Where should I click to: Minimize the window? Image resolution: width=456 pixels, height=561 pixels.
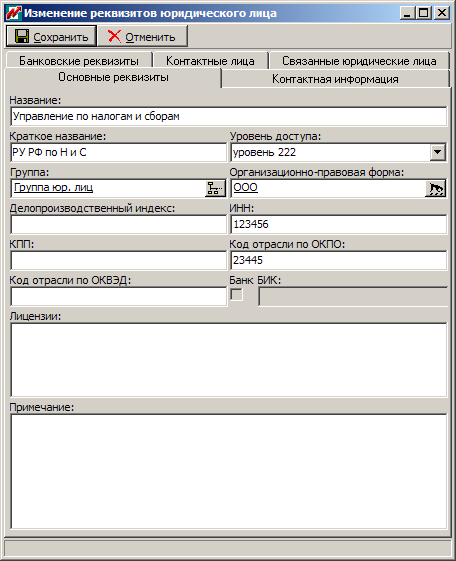coord(407,13)
